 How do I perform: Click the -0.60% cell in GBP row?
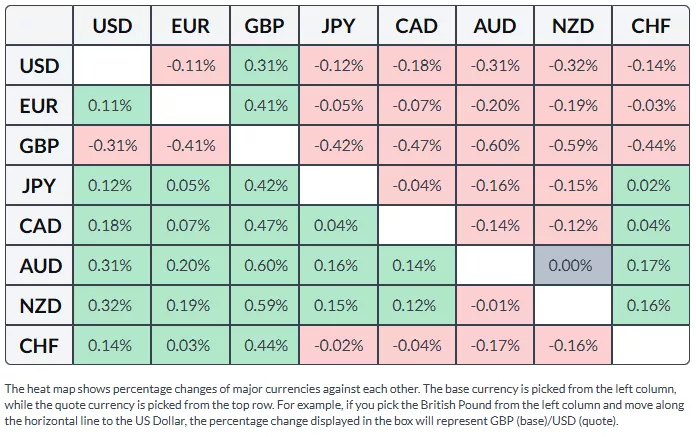click(496, 146)
